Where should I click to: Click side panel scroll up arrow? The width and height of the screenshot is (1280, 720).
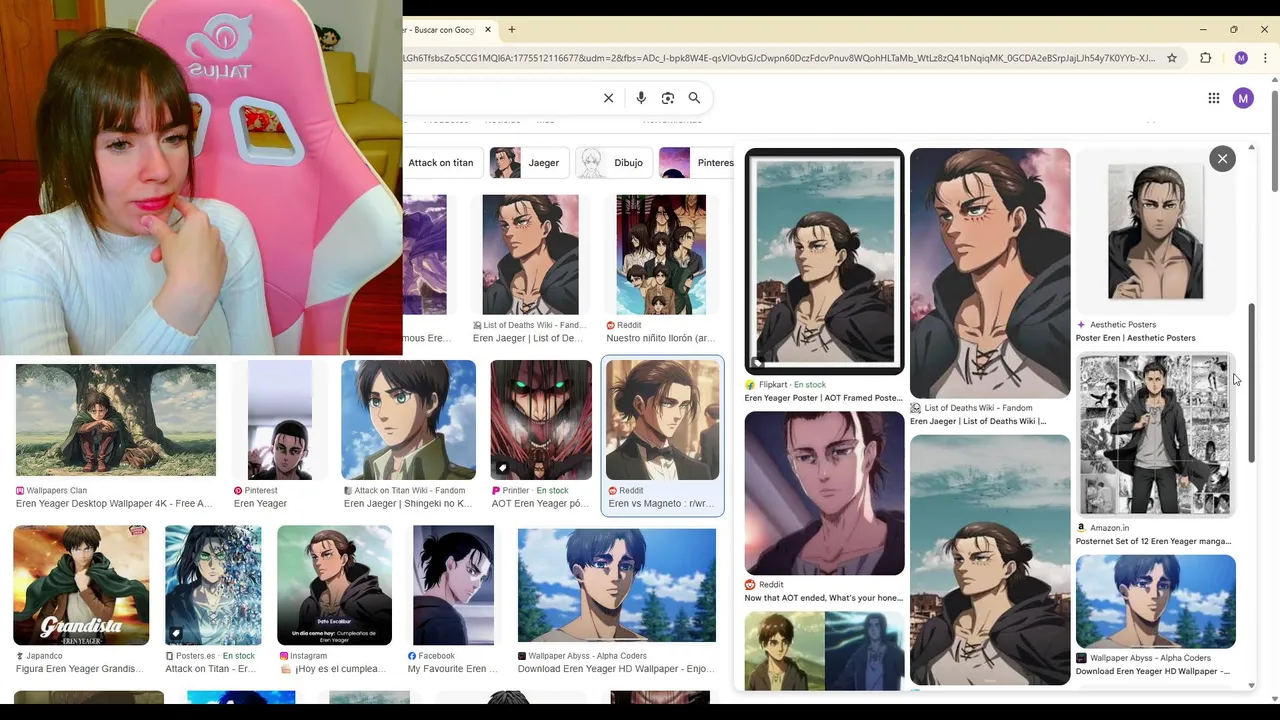[1251, 148]
